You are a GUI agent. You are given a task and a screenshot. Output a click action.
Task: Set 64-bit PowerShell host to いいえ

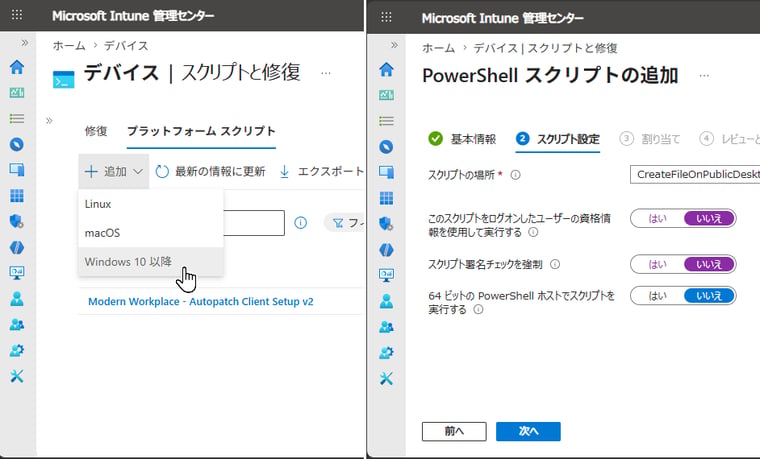pos(709,296)
